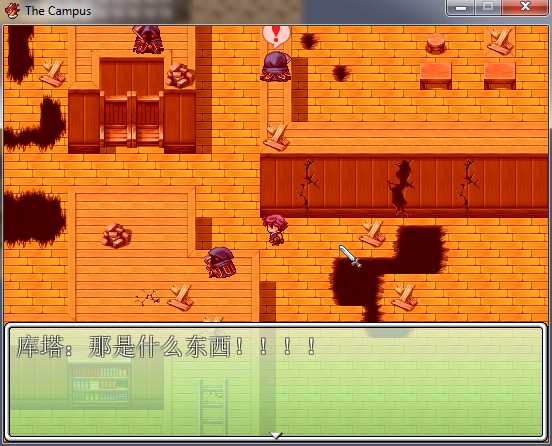Click the red exclamation speech balloon

pyautogui.click(x=276, y=36)
